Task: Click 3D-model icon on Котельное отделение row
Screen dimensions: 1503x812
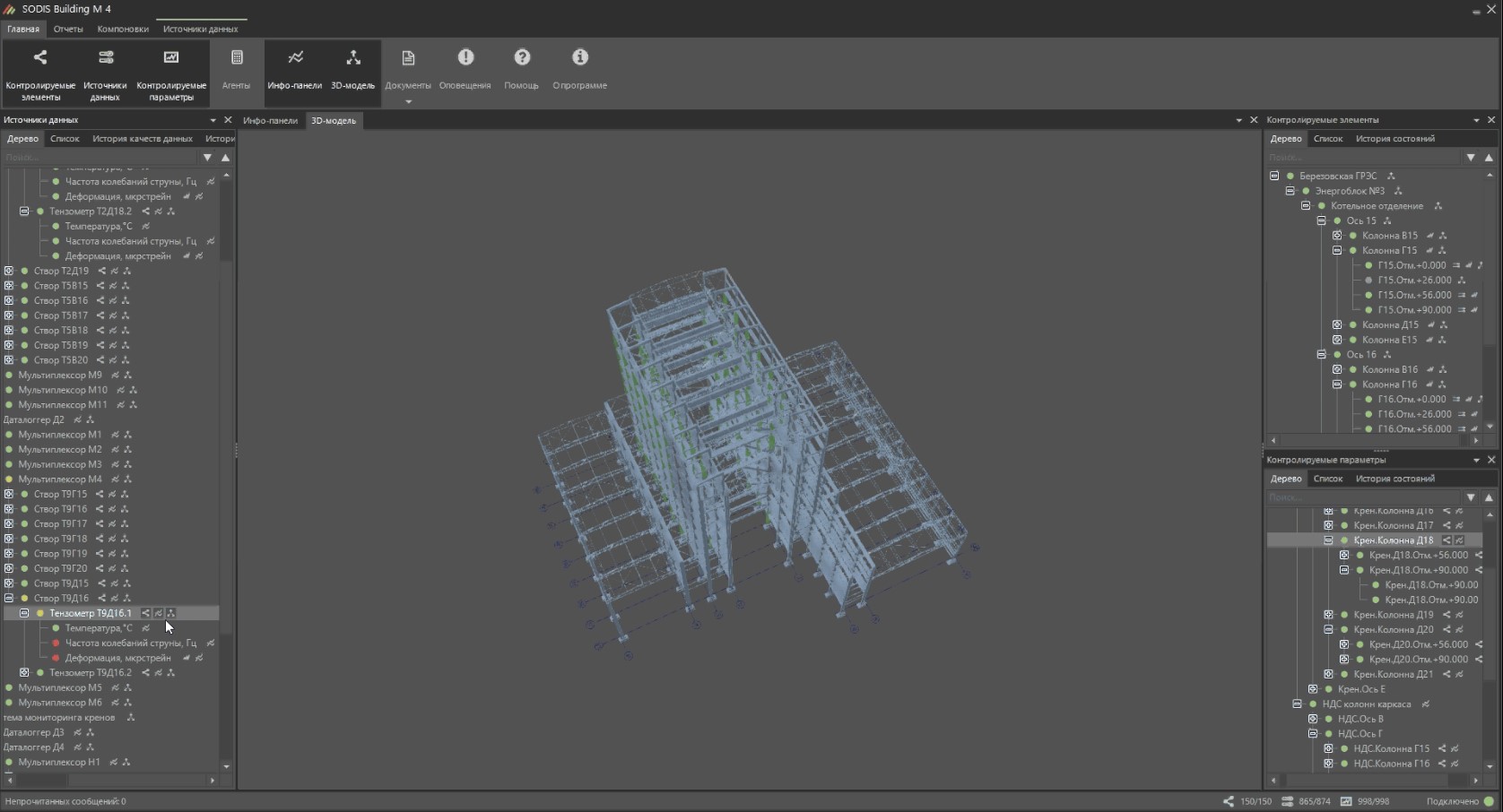Action: point(1438,206)
